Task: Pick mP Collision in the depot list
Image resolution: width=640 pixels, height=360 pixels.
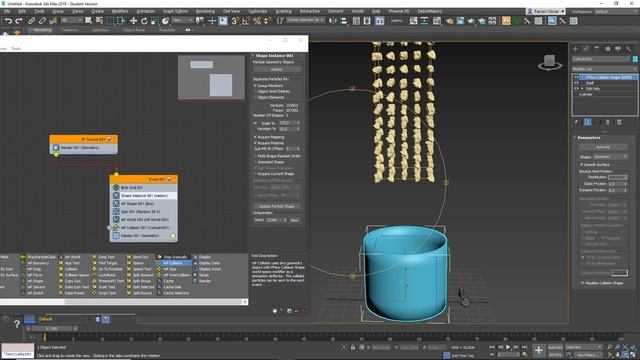Action: coord(173,263)
